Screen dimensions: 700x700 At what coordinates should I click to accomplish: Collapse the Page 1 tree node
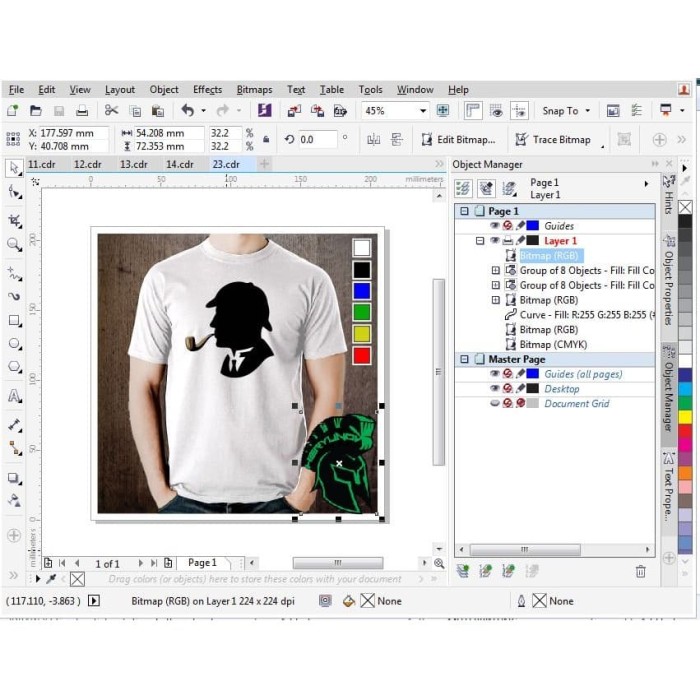pyautogui.click(x=464, y=212)
